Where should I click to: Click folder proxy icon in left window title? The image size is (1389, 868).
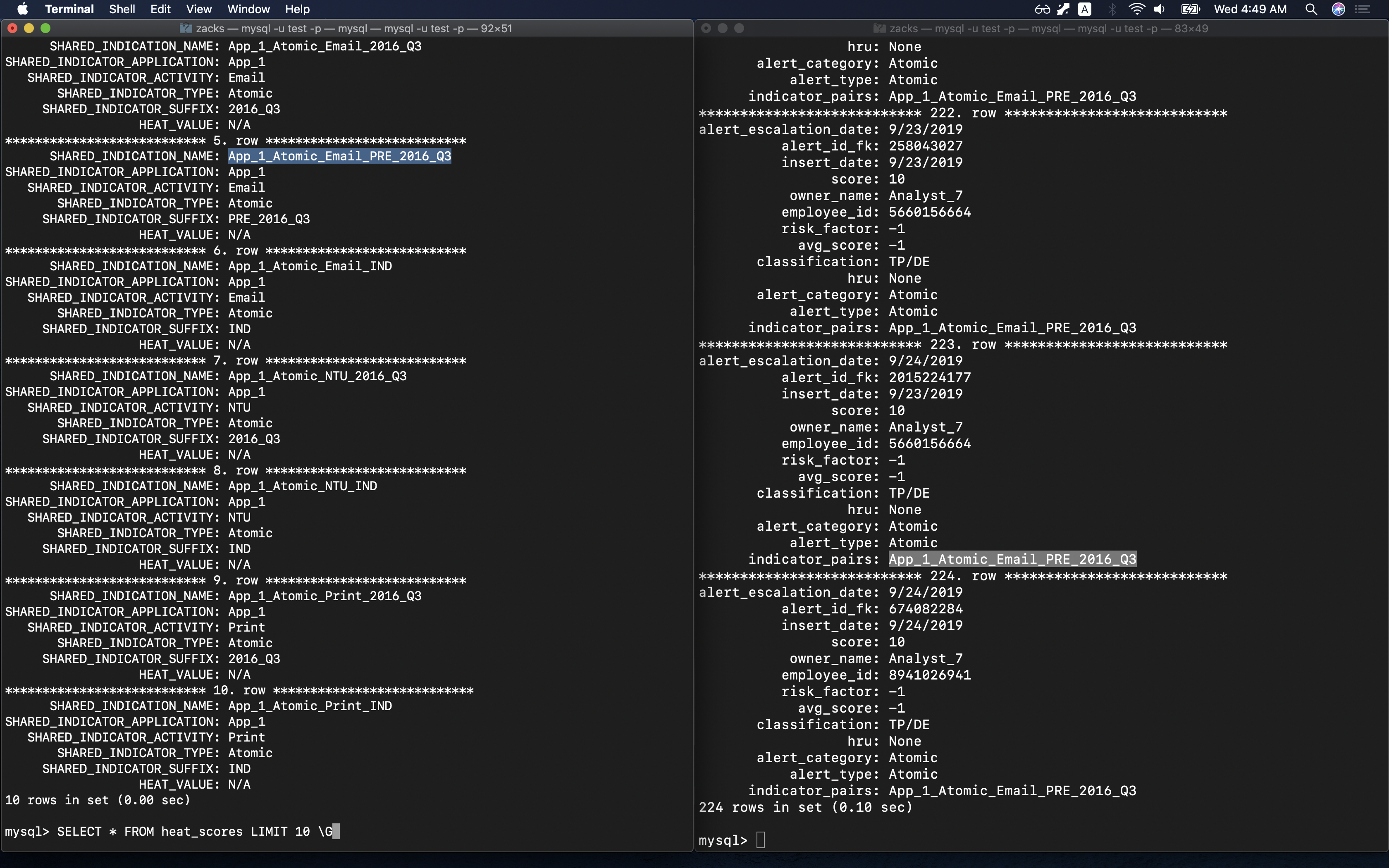click(185, 28)
